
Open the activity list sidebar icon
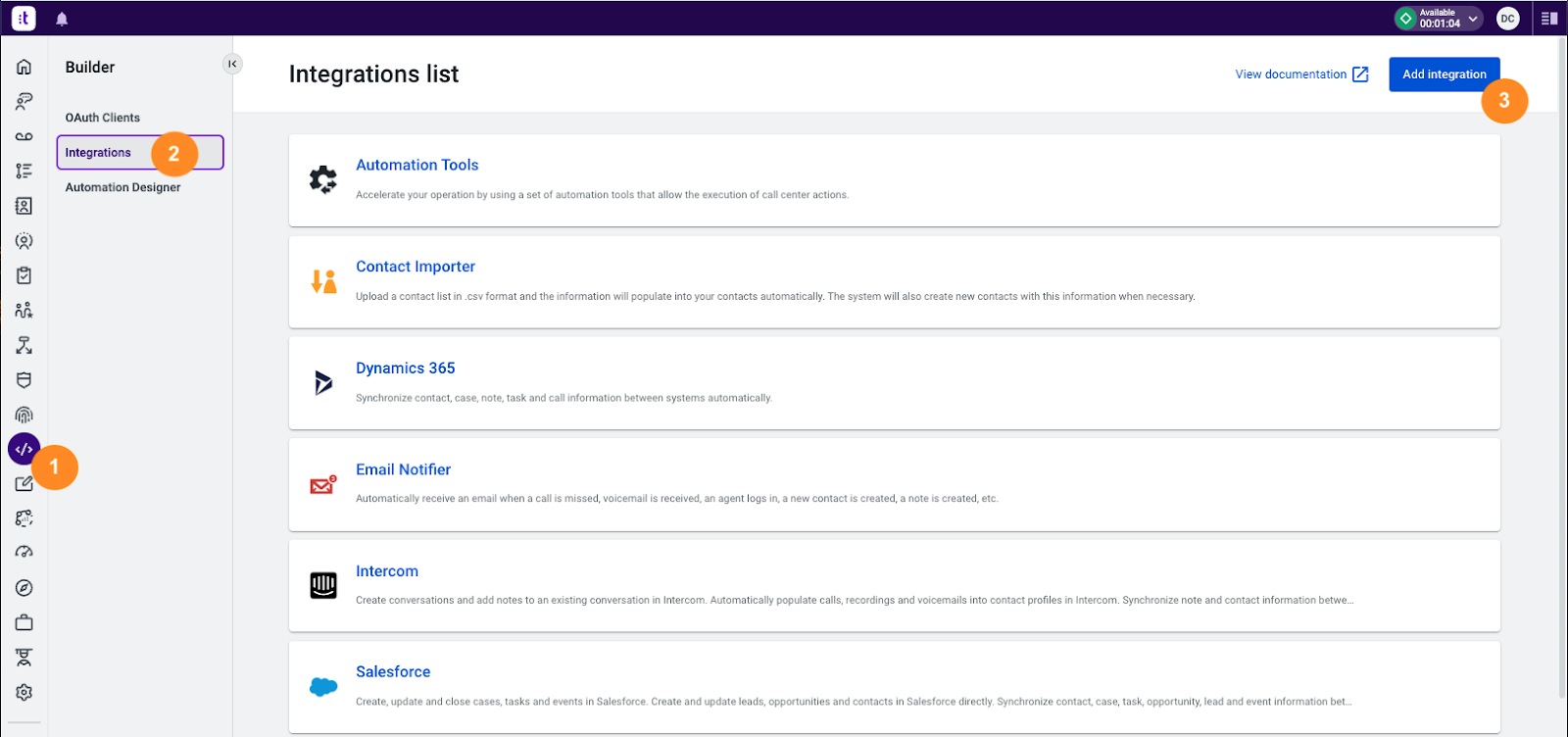point(24,171)
